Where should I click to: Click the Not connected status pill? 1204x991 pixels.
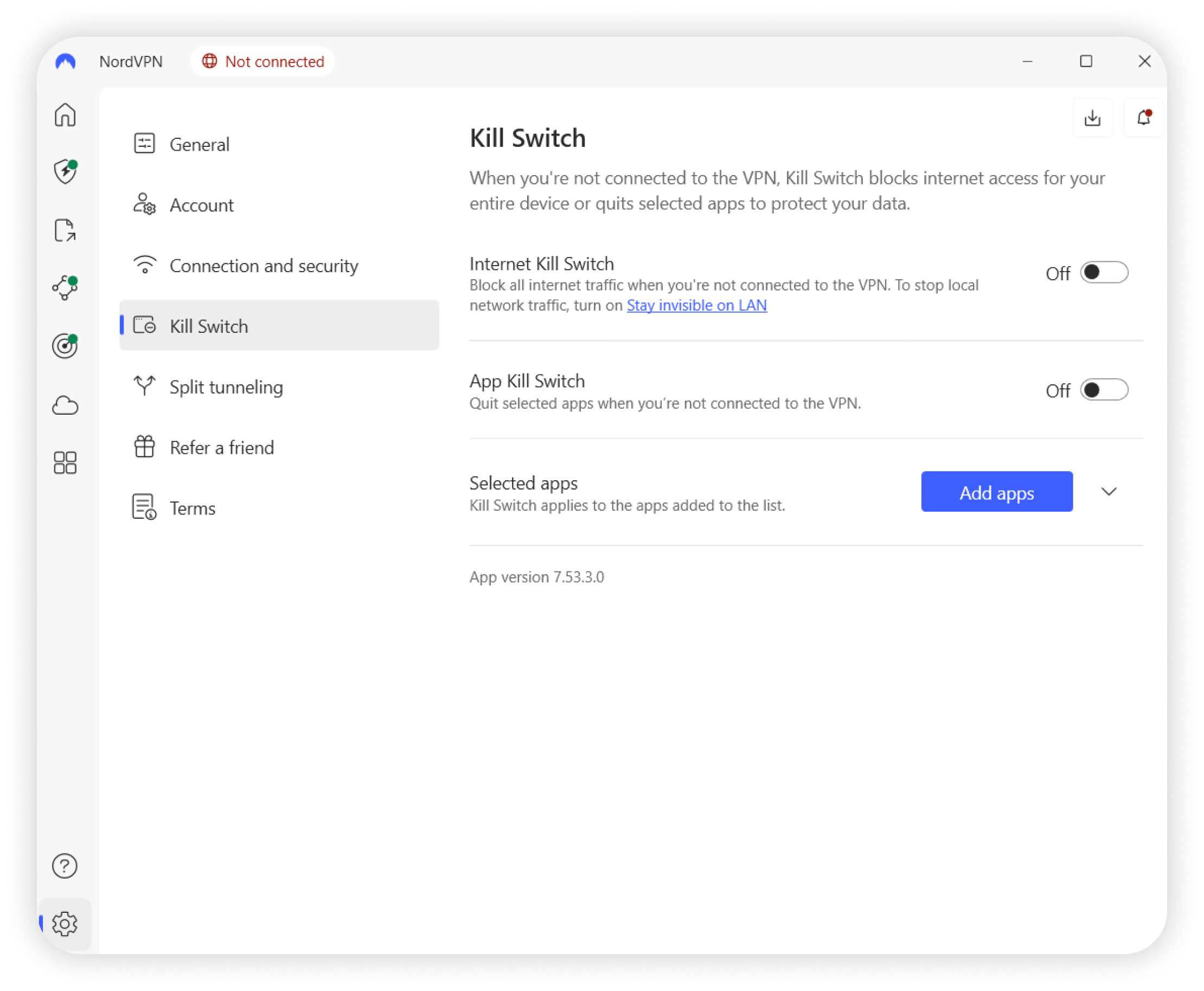262,61
